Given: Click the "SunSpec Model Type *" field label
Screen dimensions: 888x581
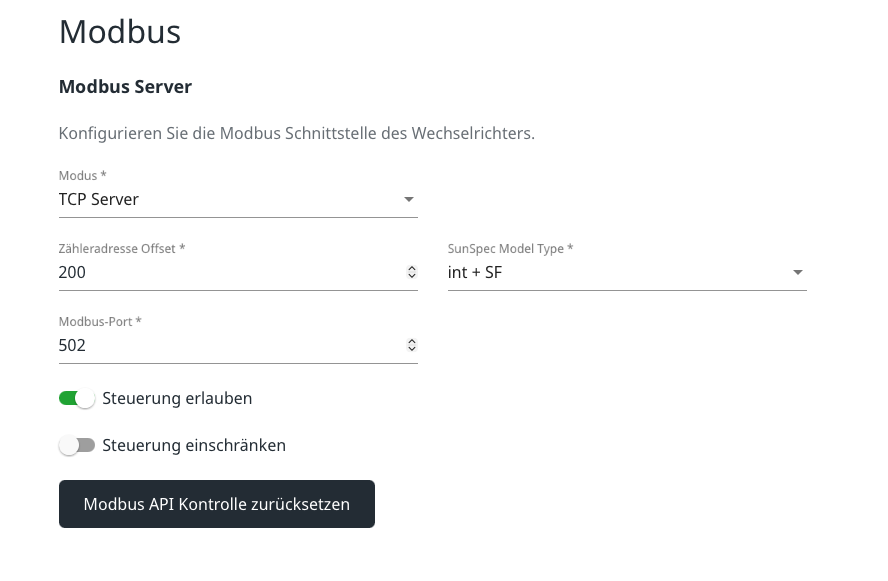Looking at the screenshot, I should (x=510, y=248).
